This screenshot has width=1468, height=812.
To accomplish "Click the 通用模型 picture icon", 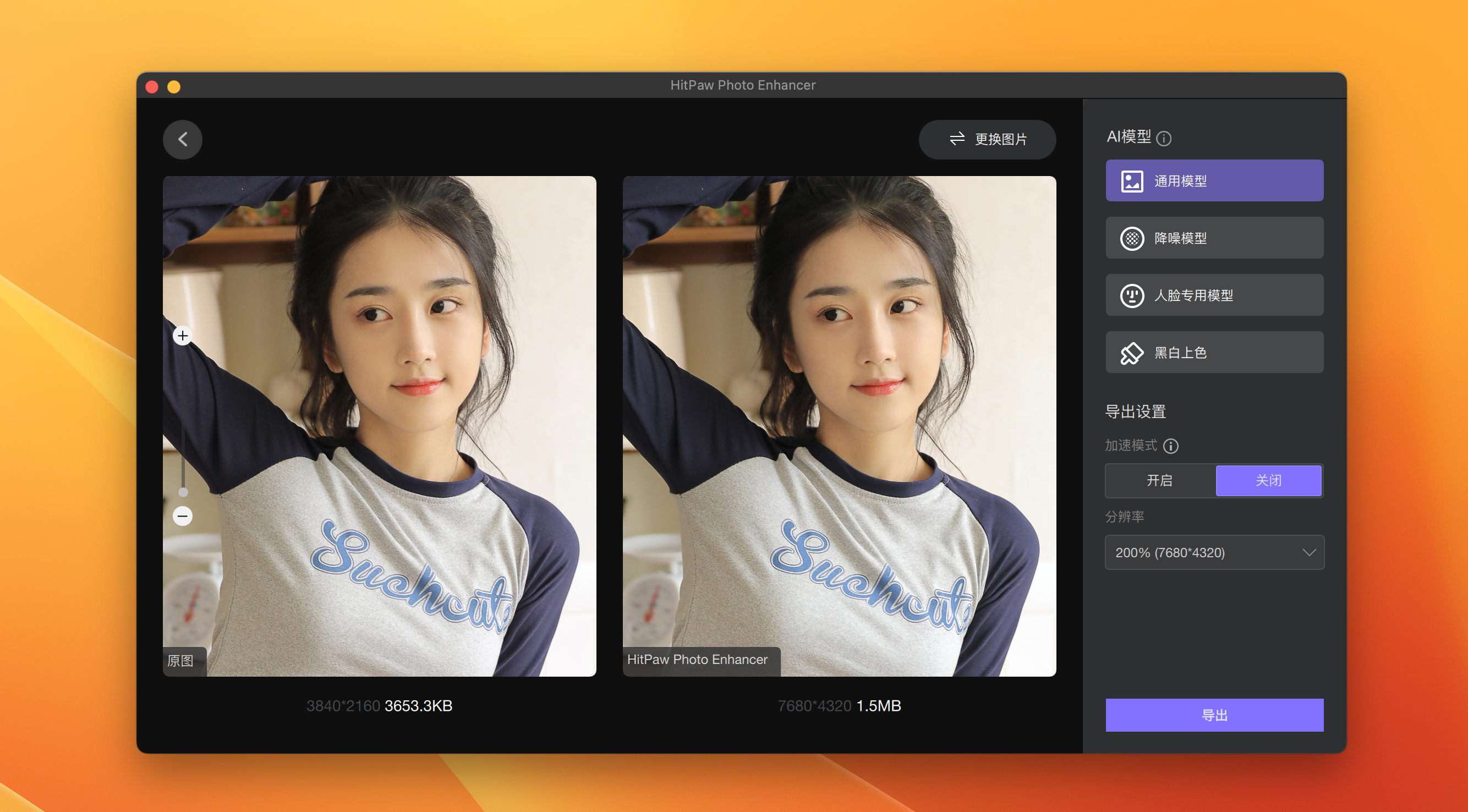I will [1132, 181].
